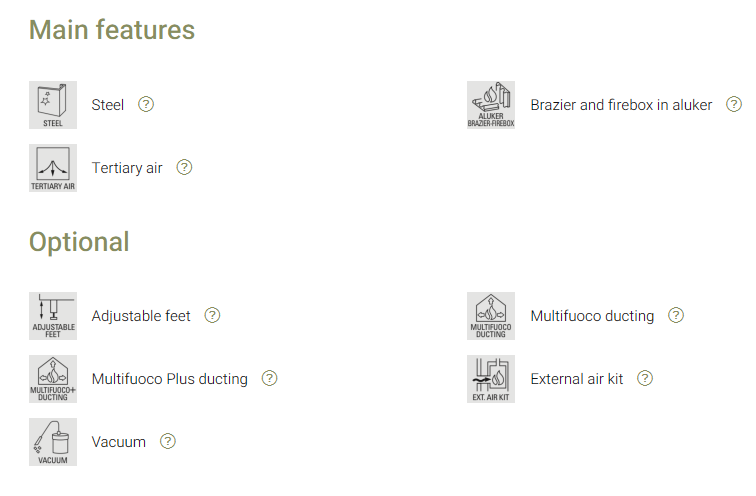The image size is (756, 496).
Task: Click the Main features heading
Action: tap(112, 30)
